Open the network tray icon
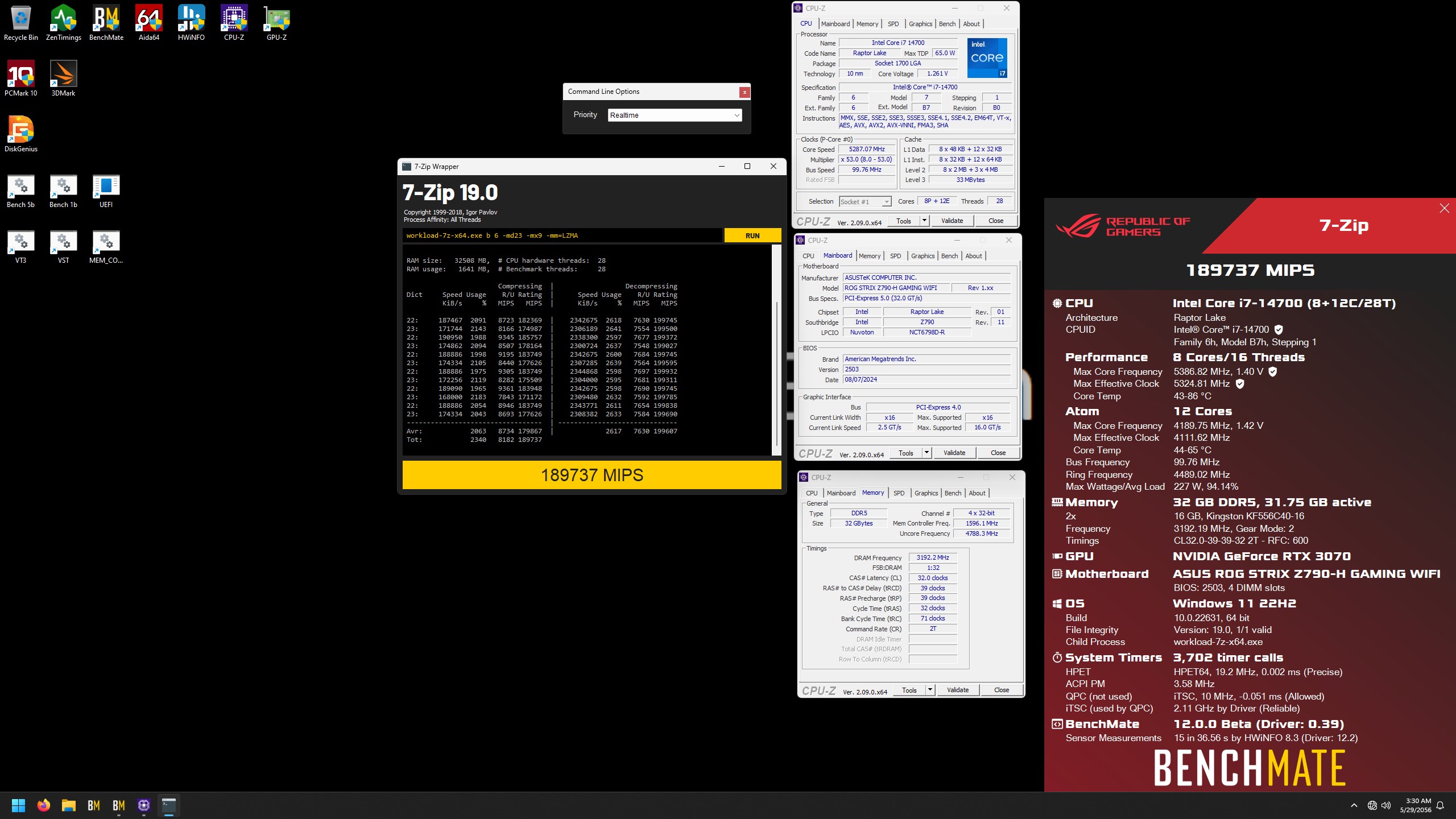This screenshot has width=1456, height=819. [x=1372, y=805]
